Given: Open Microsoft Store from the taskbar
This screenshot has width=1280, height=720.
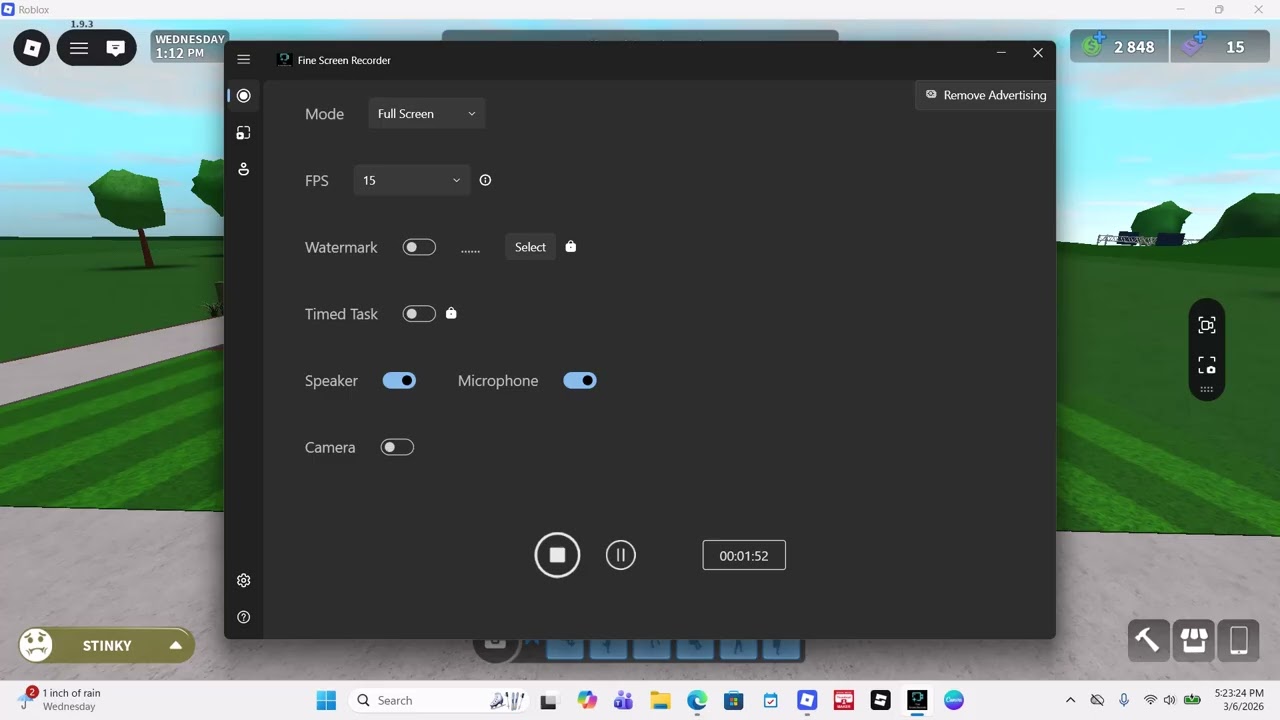Looking at the screenshot, I should click(x=734, y=700).
